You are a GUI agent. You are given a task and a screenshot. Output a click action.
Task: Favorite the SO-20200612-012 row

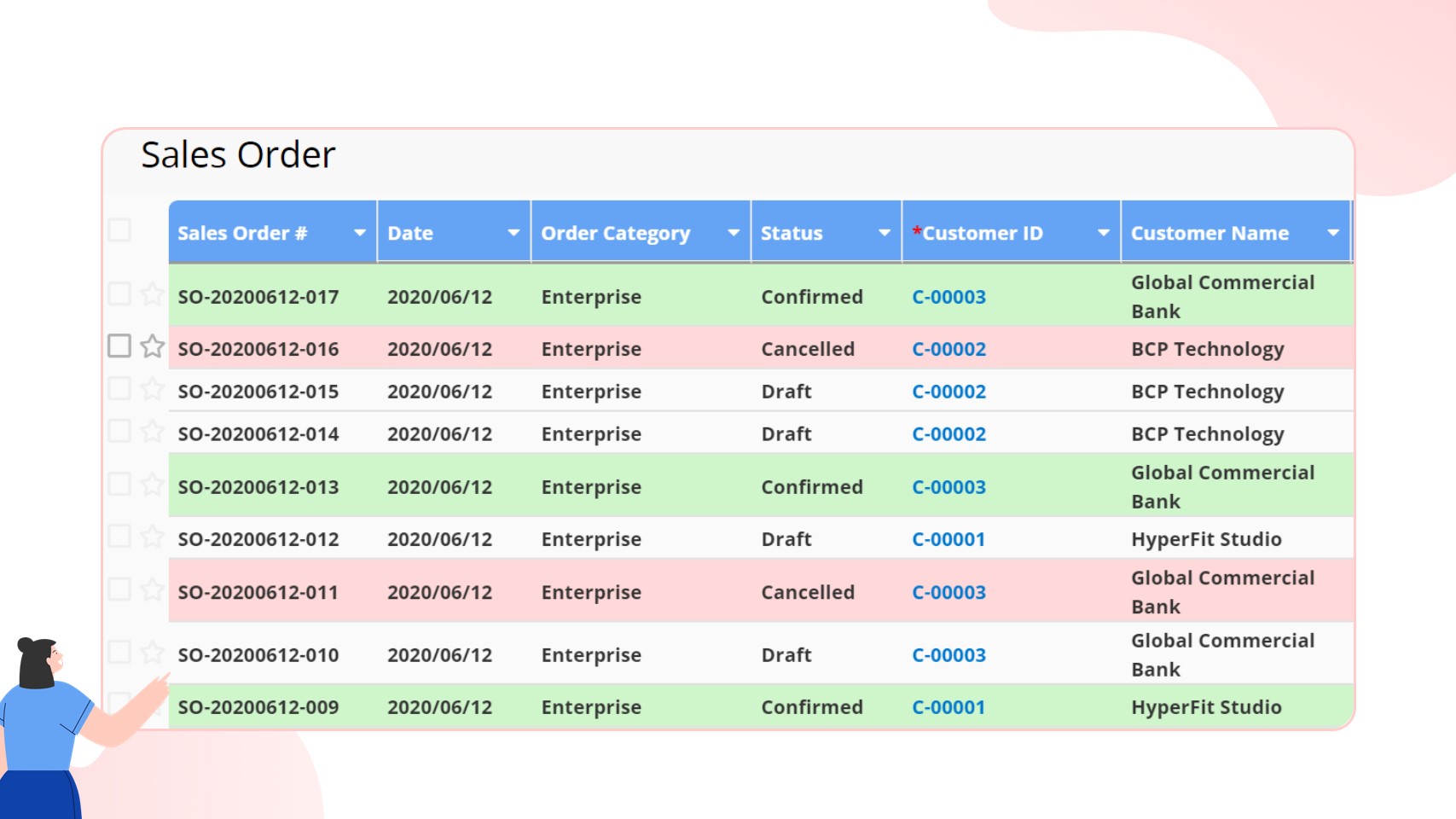click(152, 537)
